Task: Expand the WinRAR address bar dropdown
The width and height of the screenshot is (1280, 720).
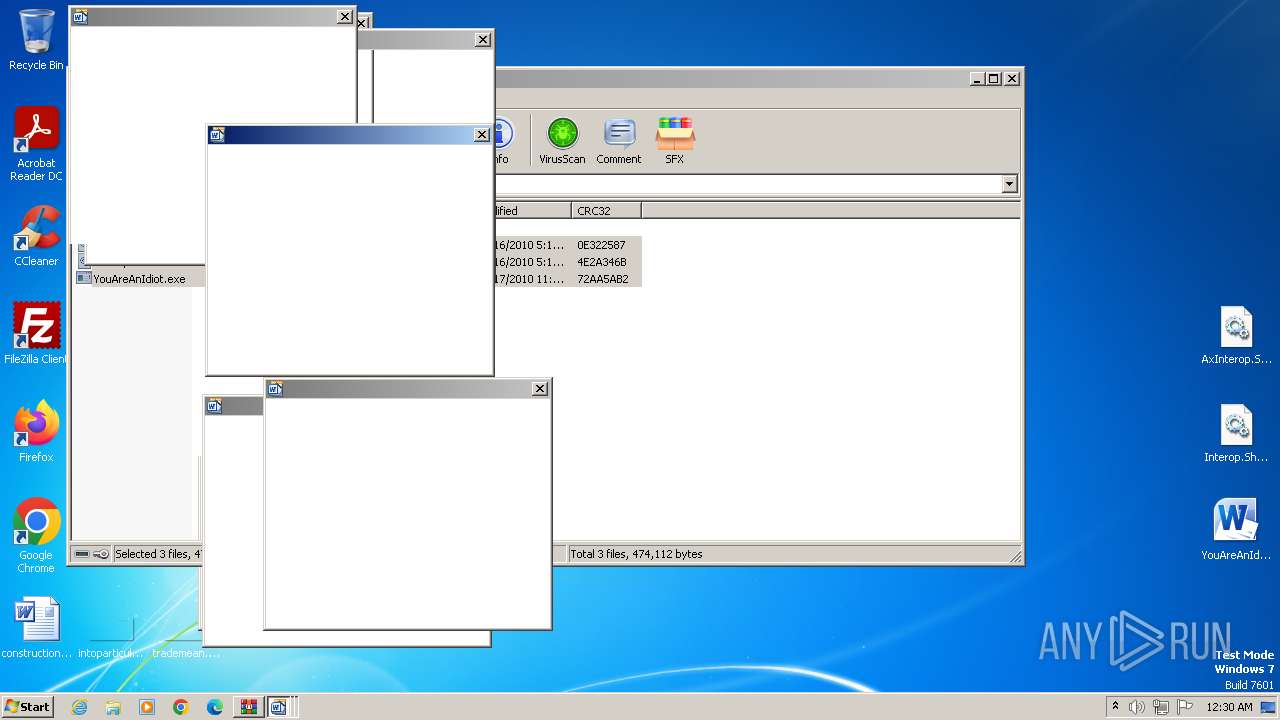Action: 1009,184
